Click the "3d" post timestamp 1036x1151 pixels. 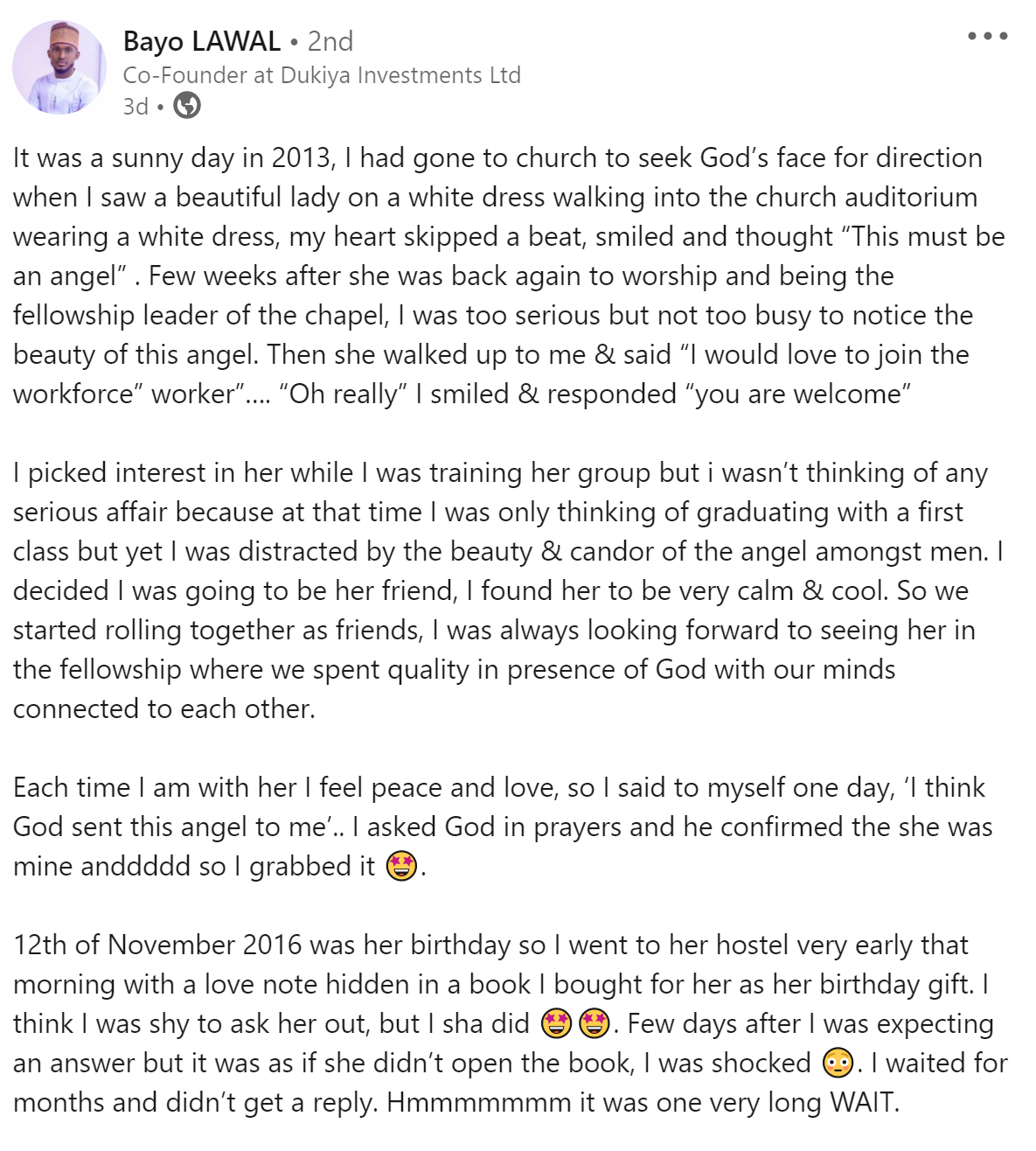[136, 107]
